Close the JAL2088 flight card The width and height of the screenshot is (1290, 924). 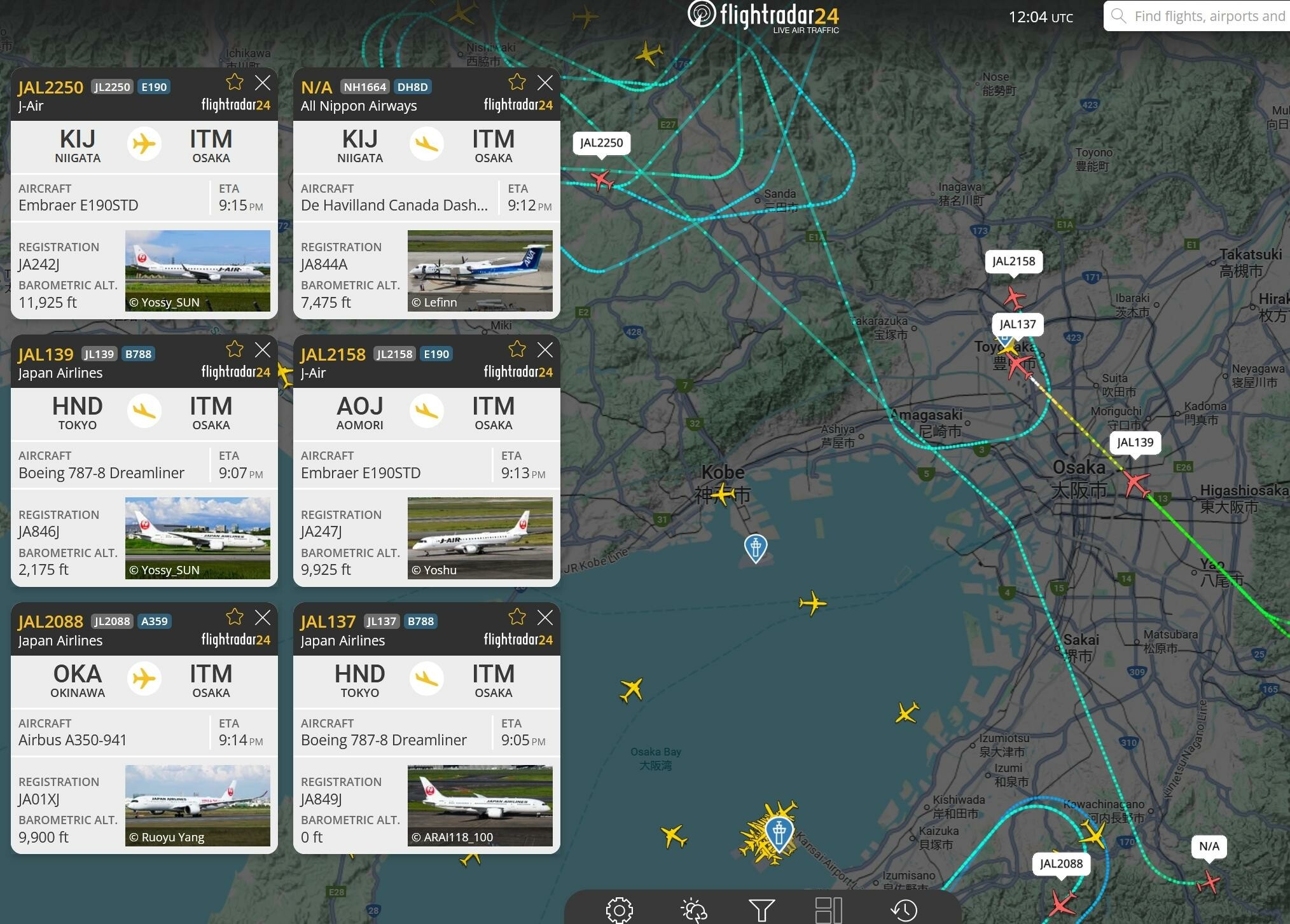262,617
